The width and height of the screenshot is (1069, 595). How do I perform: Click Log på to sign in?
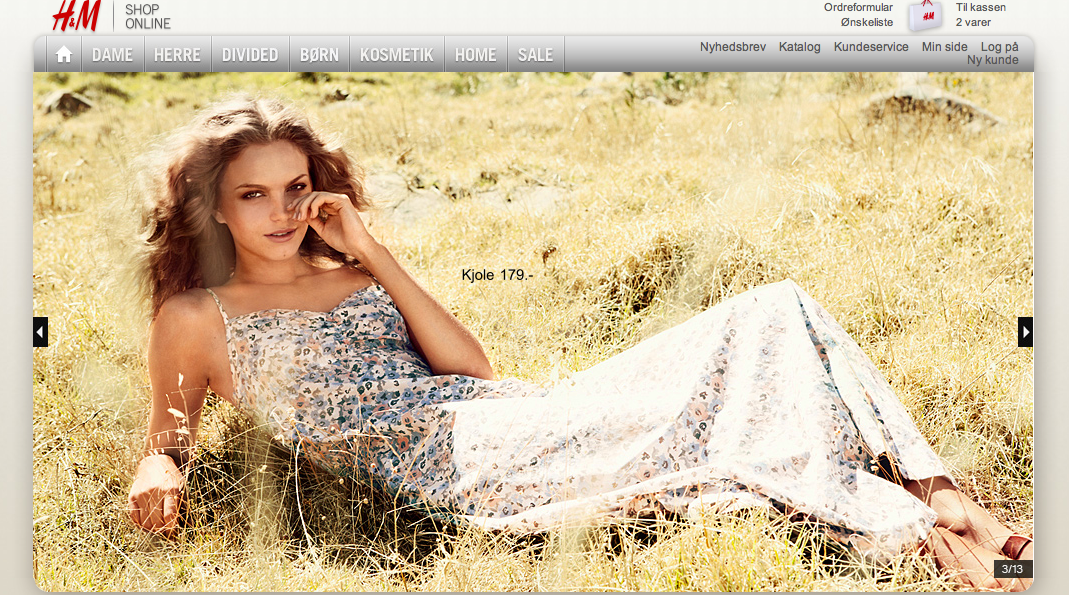pyautogui.click(x=999, y=47)
